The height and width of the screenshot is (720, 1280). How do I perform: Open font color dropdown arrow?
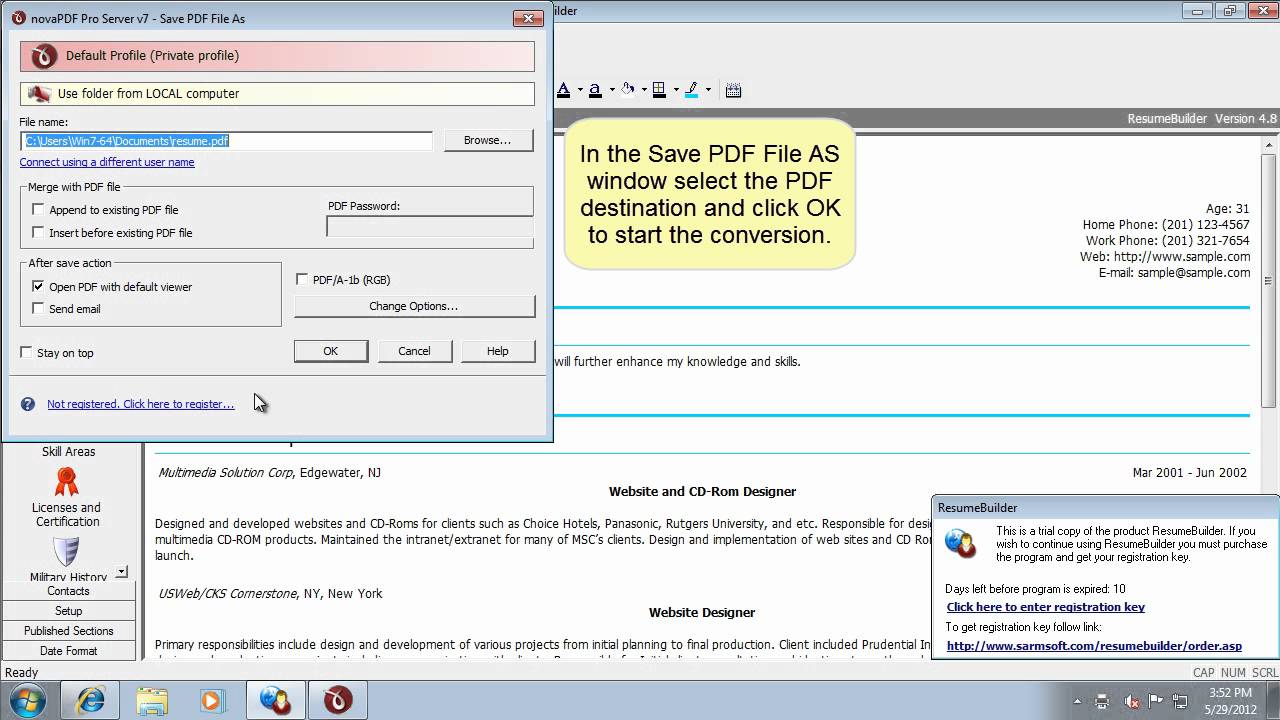[x=579, y=90]
